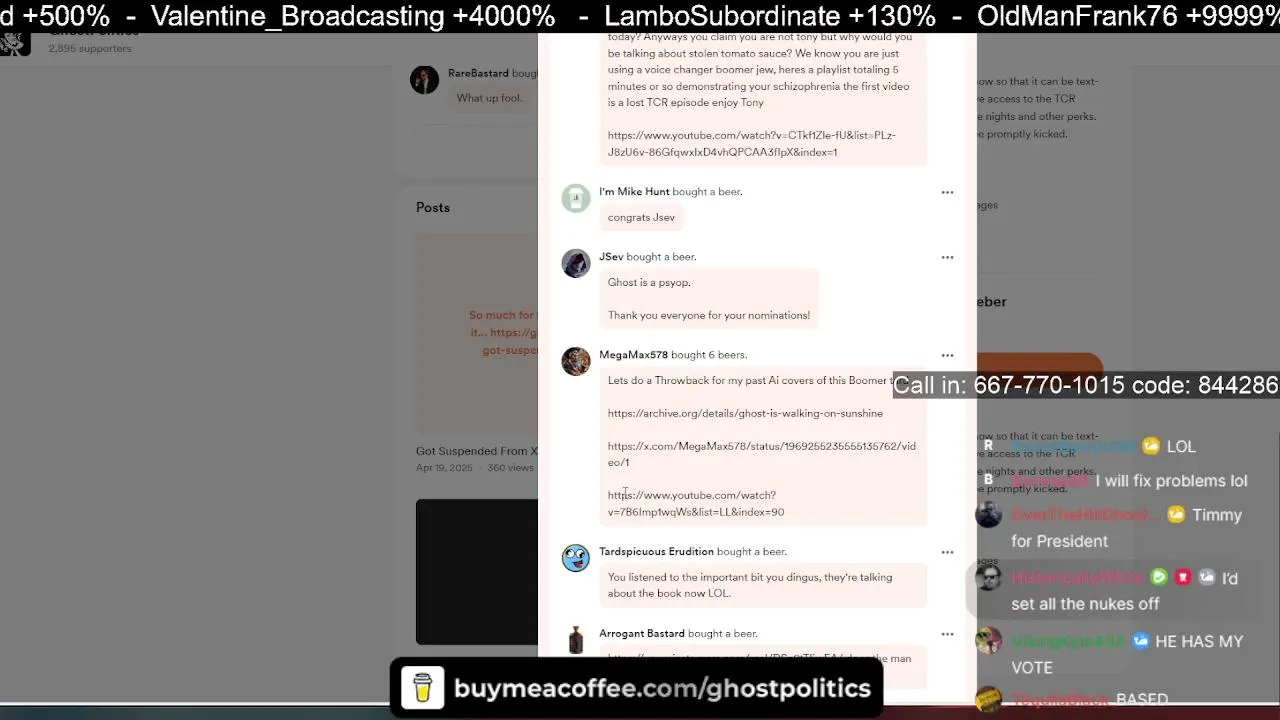Open options for Tardspicuous Erudition's comment
This screenshot has height=720, width=1280.
(947, 552)
